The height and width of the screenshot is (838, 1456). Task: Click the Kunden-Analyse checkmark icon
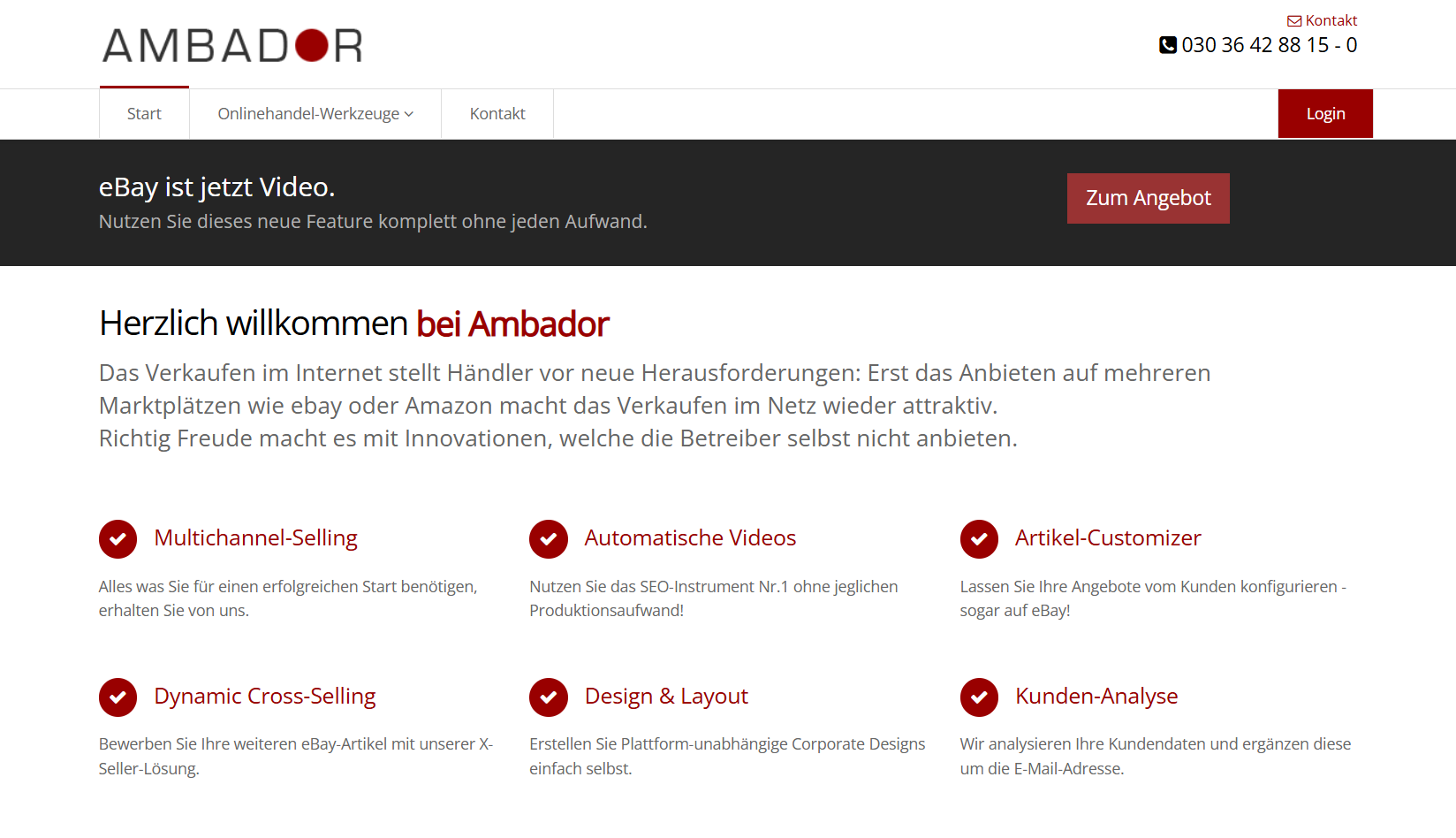[979, 697]
